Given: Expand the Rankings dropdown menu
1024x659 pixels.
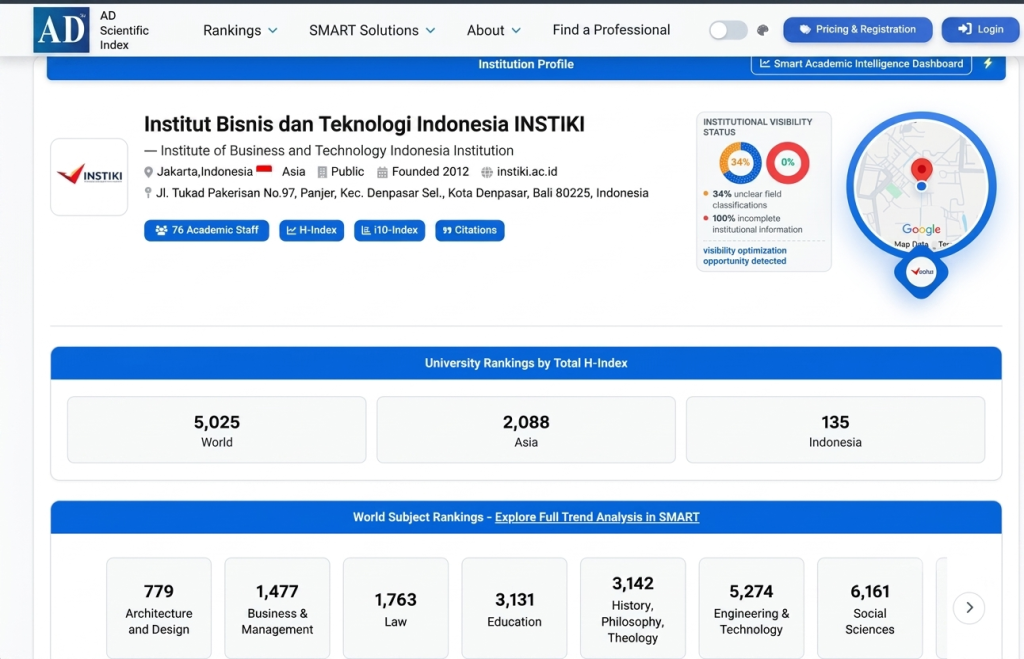Looking at the screenshot, I should point(240,30).
